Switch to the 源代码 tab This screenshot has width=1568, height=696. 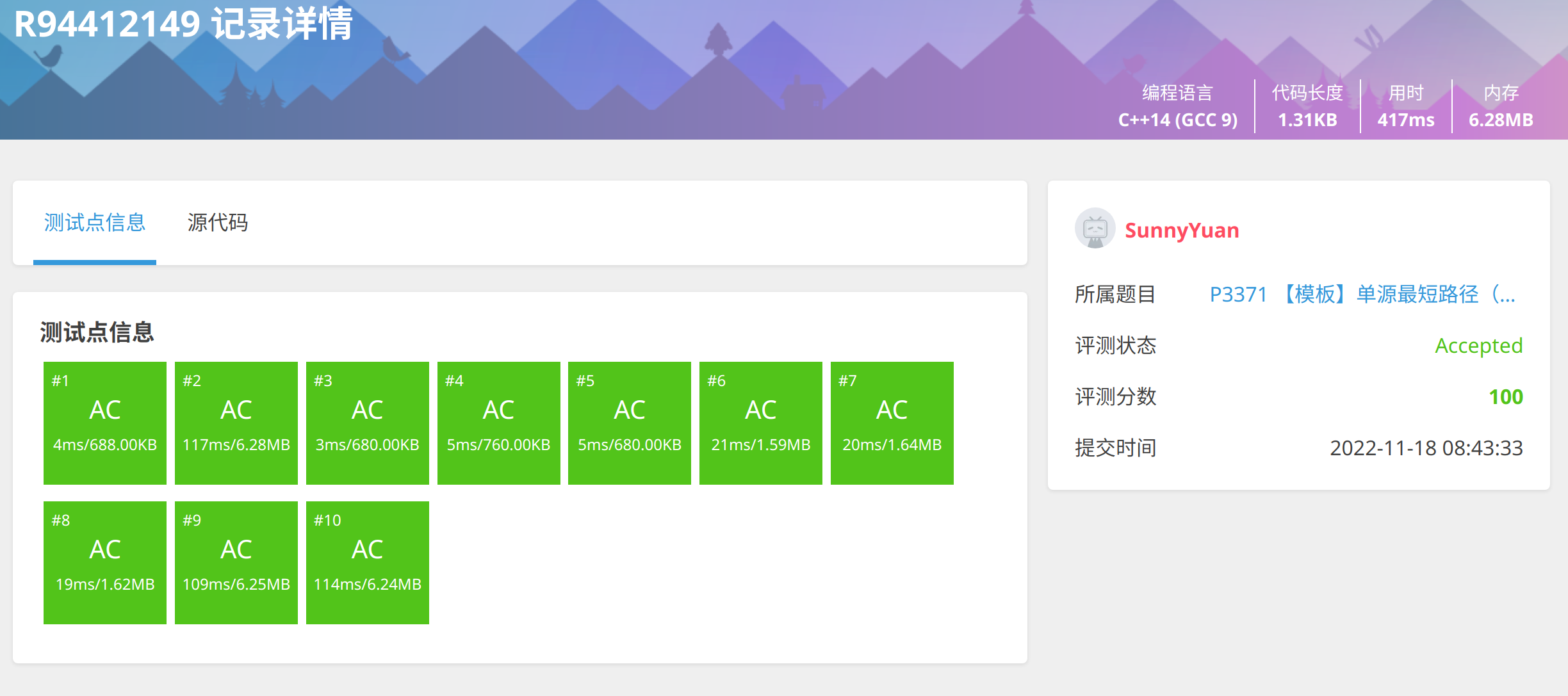pos(218,223)
